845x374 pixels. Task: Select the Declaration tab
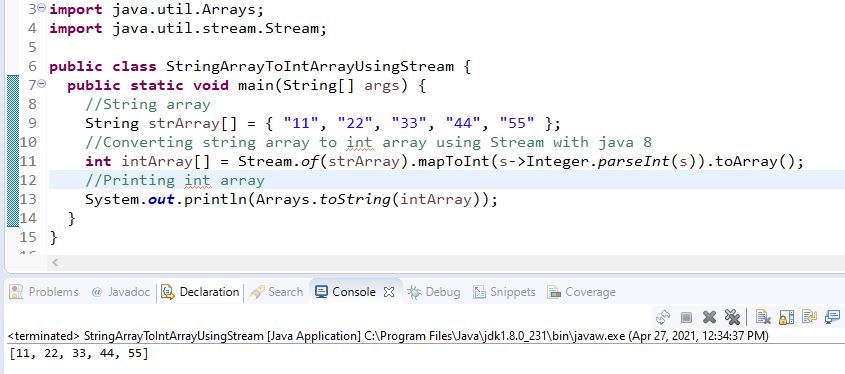[x=200, y=292]
